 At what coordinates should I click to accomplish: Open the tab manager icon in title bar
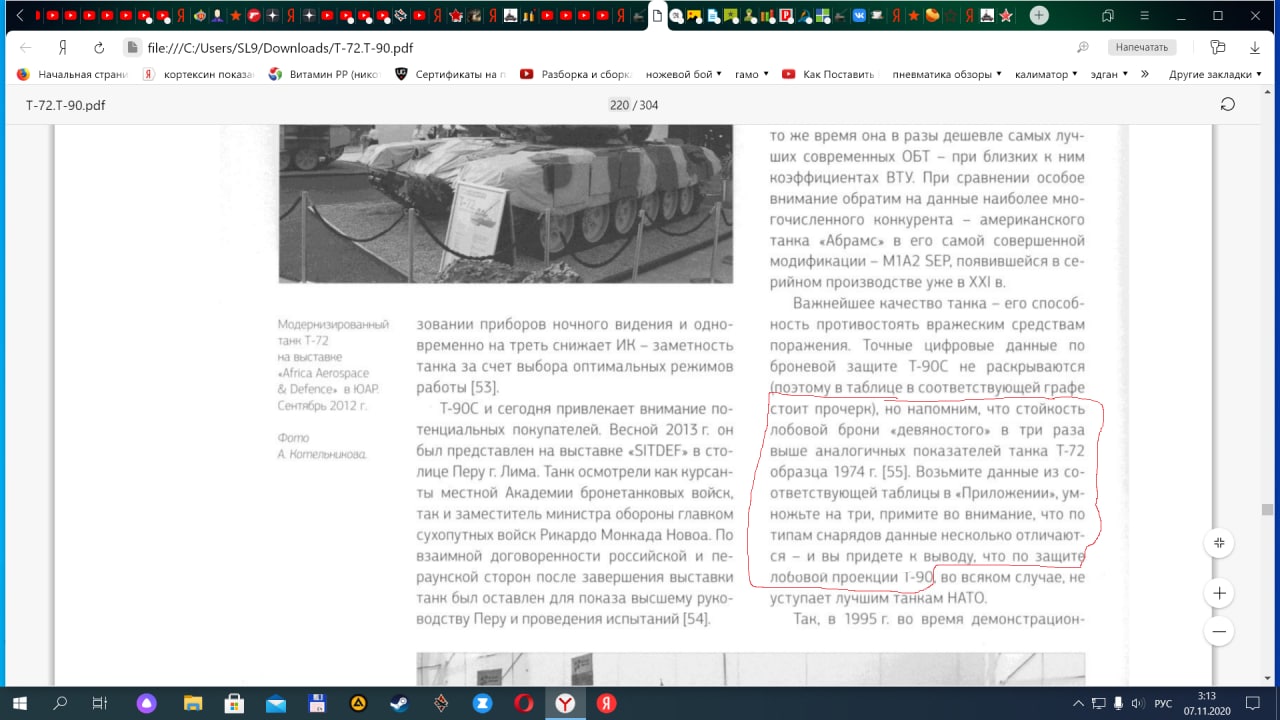point(1107,15)
